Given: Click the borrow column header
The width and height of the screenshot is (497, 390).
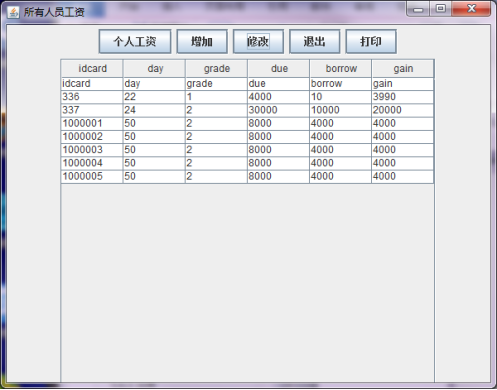Looking at the screenshot, I should (341, 69).
